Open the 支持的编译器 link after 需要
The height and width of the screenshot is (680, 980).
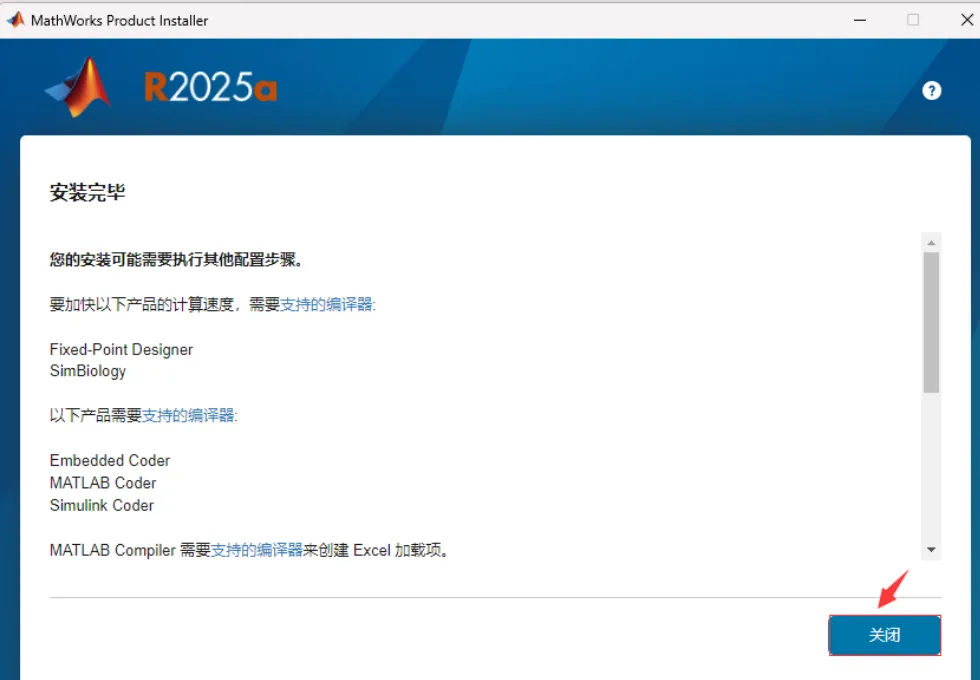click(326, 304)
